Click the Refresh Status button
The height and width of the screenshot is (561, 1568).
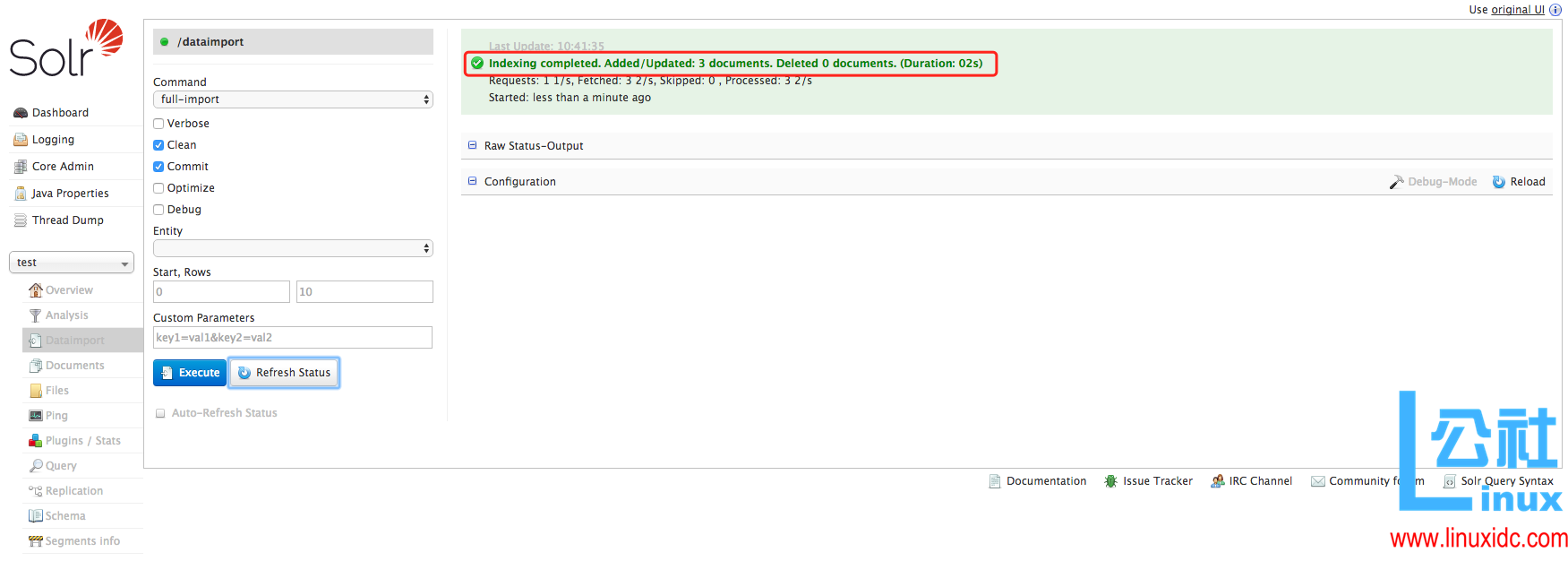pos(284,373)
